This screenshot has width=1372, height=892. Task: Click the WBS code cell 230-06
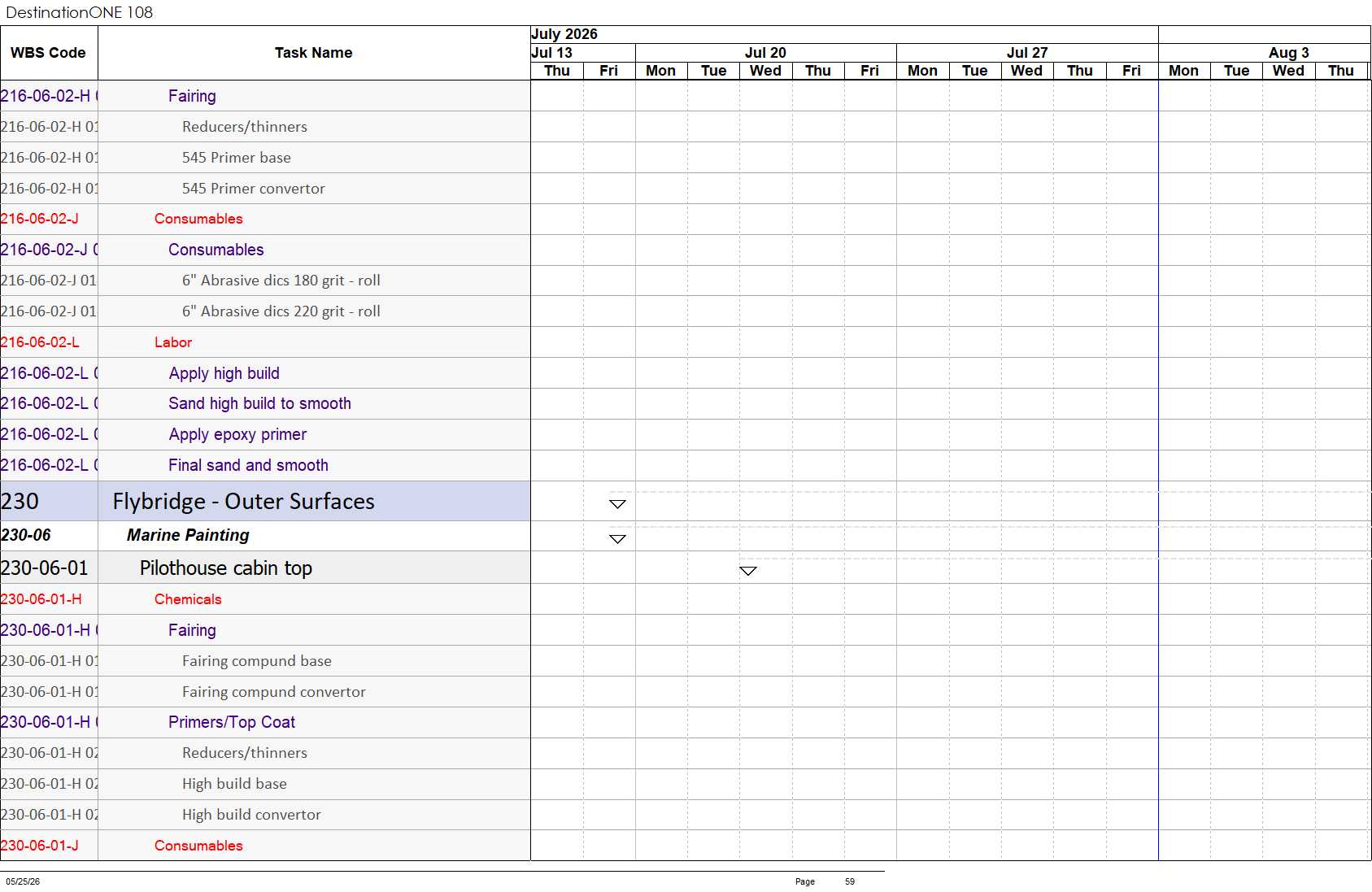click(x=49, y=535)
